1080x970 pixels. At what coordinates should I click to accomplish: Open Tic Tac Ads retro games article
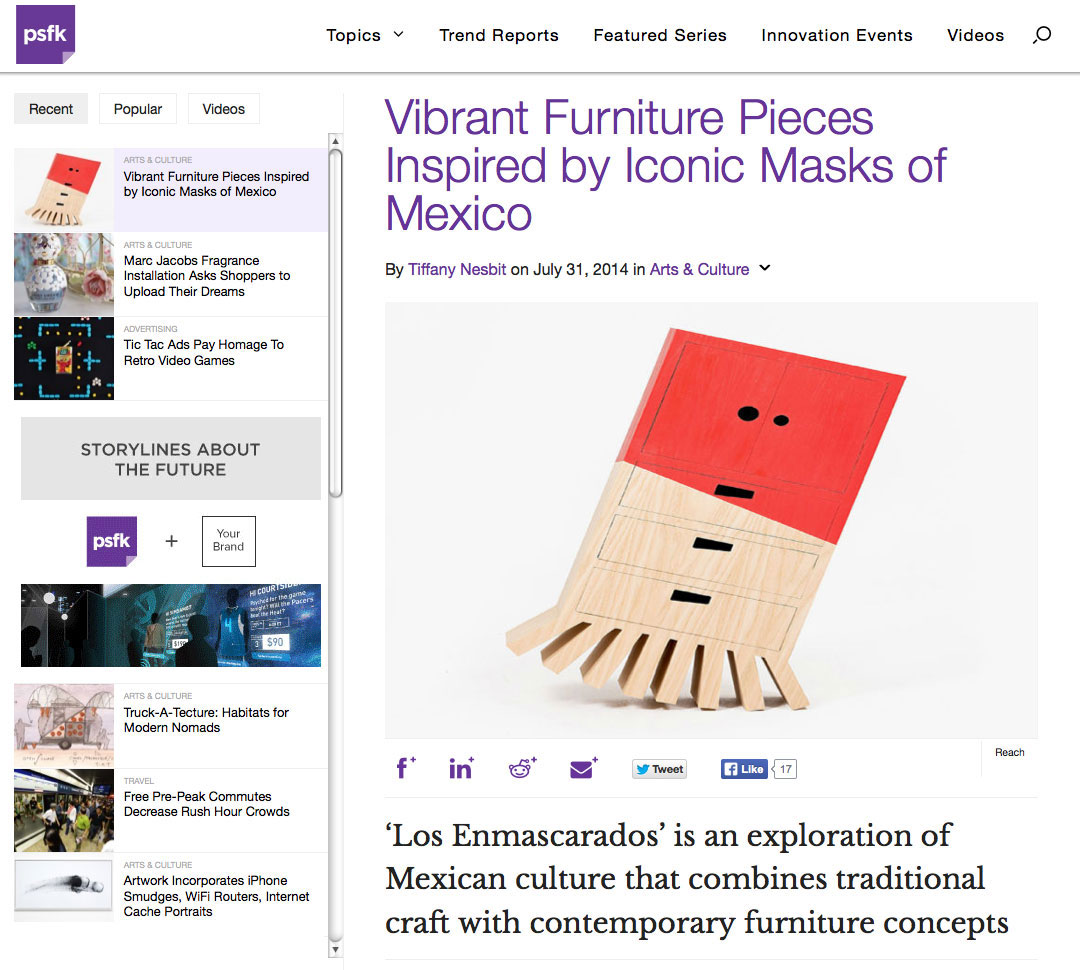pyautogui.click(x=204, y=352)
